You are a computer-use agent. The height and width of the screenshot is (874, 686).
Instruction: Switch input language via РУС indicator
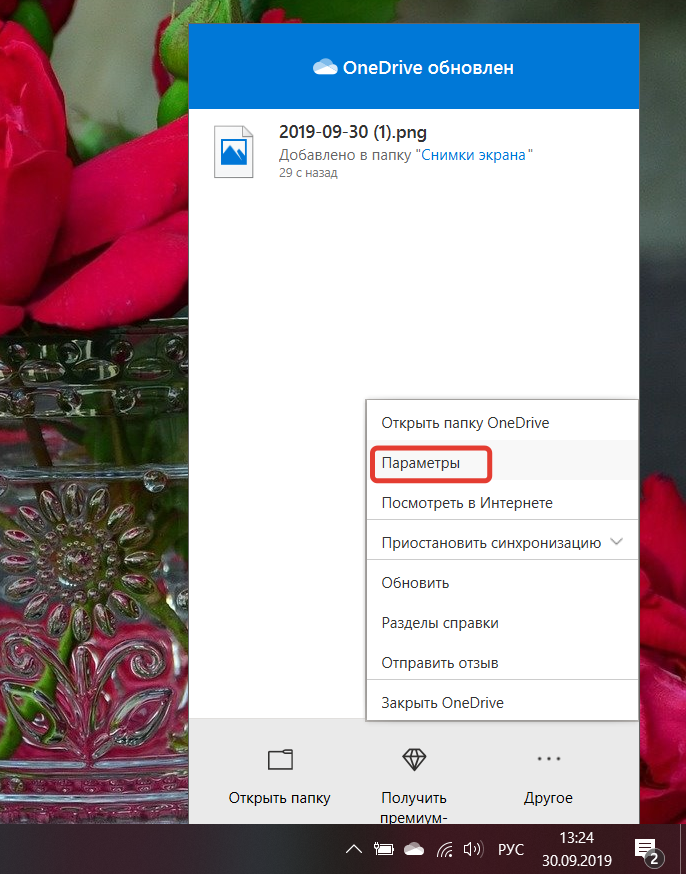510,849
